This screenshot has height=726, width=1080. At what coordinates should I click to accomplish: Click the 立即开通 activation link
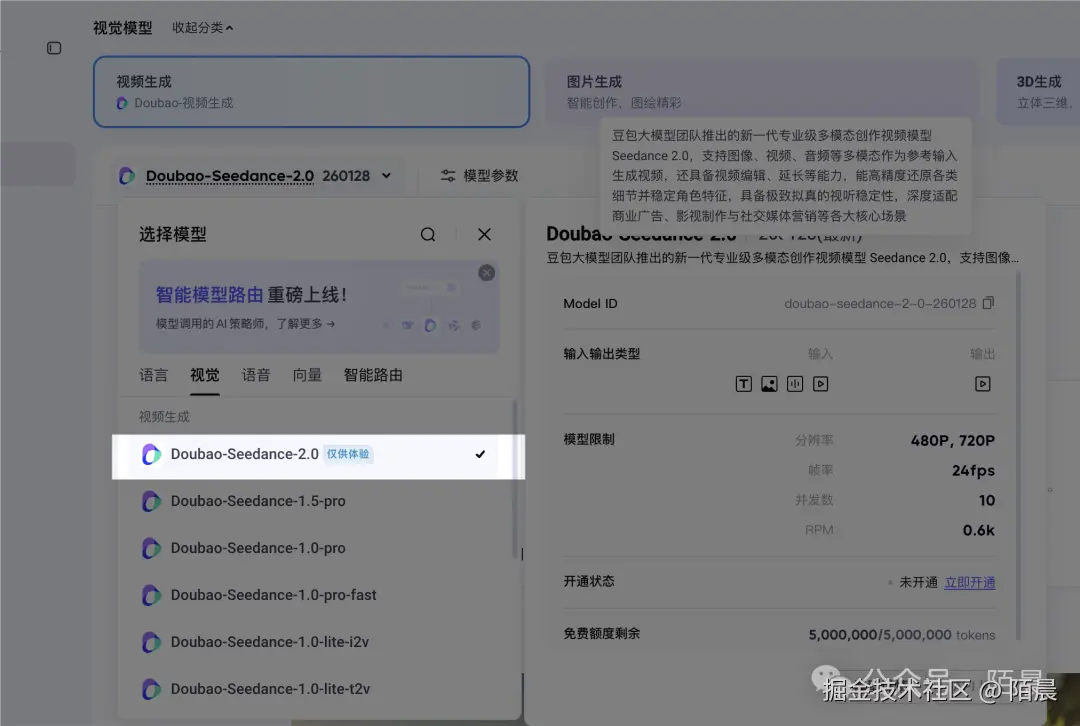coord(969,582)
